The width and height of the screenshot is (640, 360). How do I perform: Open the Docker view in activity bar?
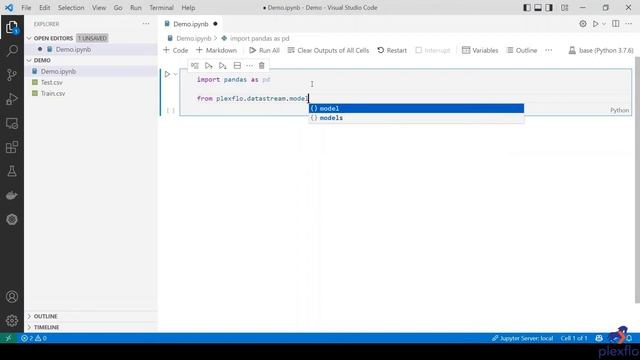[x=12, y=196]
